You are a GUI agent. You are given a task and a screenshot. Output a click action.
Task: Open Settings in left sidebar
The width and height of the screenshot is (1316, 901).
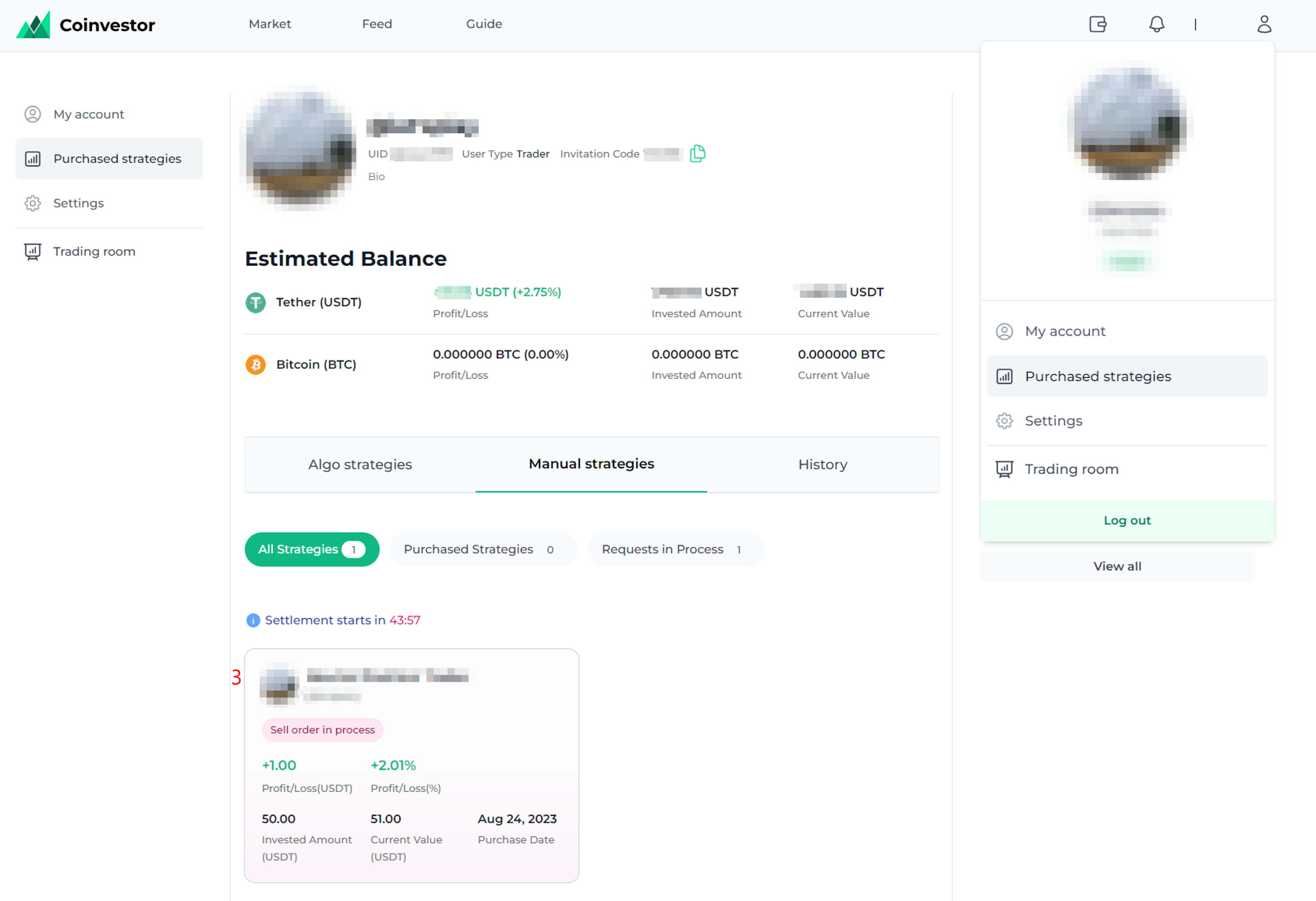(x=109, y=203)
